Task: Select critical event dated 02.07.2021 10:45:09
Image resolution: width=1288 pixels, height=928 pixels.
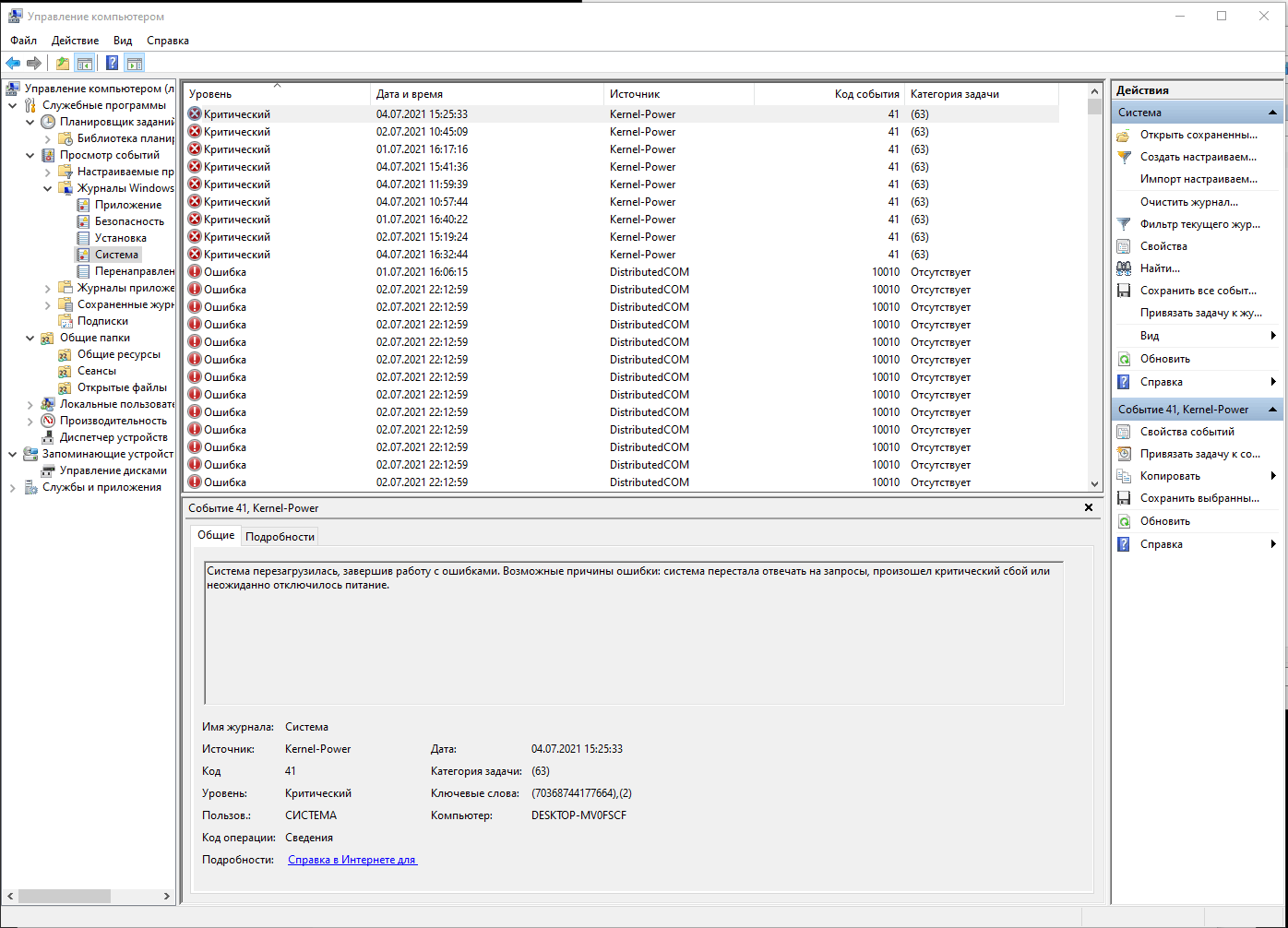Action: coord(622,132)
